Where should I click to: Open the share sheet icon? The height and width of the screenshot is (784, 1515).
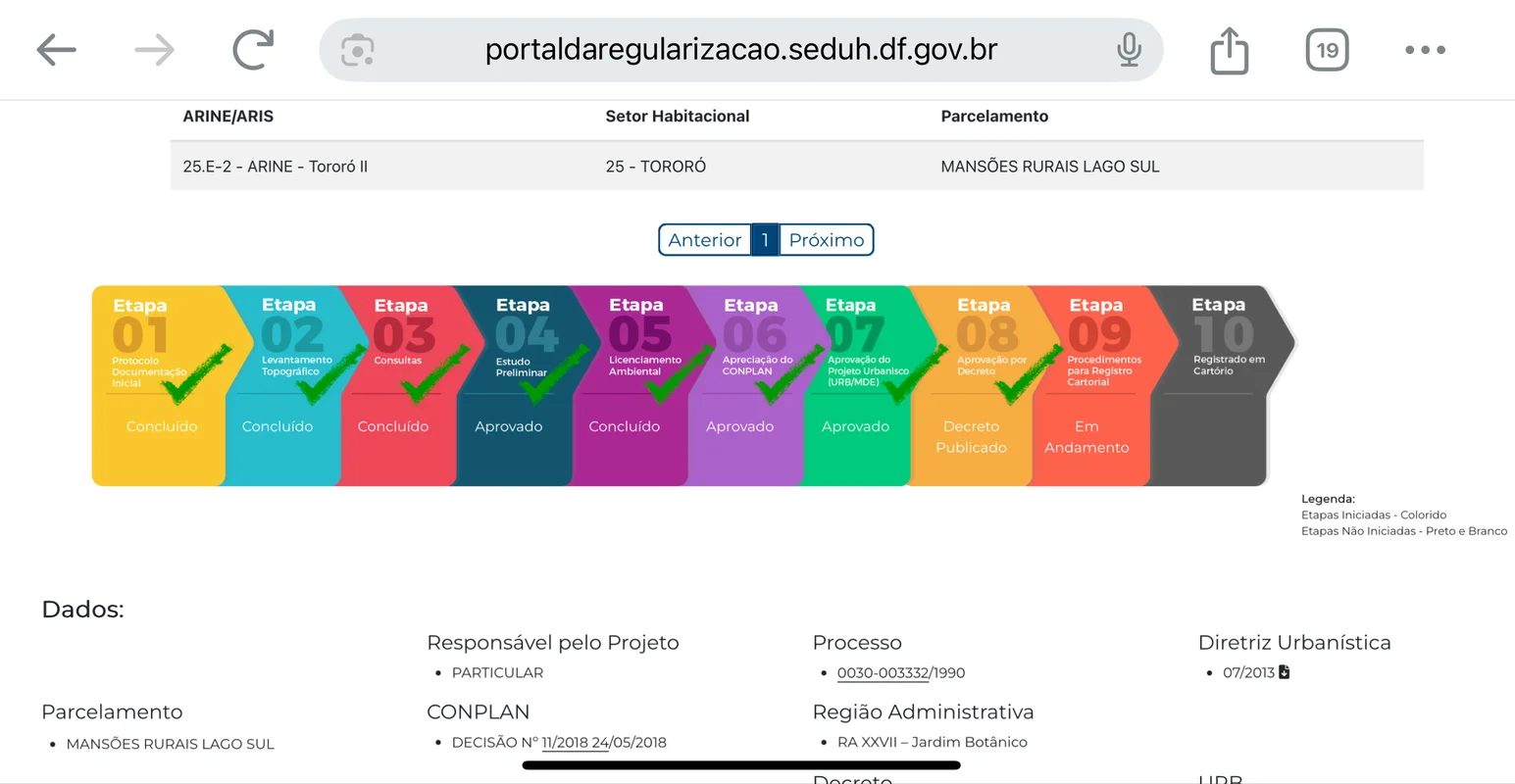click(x=1230, y=50)
